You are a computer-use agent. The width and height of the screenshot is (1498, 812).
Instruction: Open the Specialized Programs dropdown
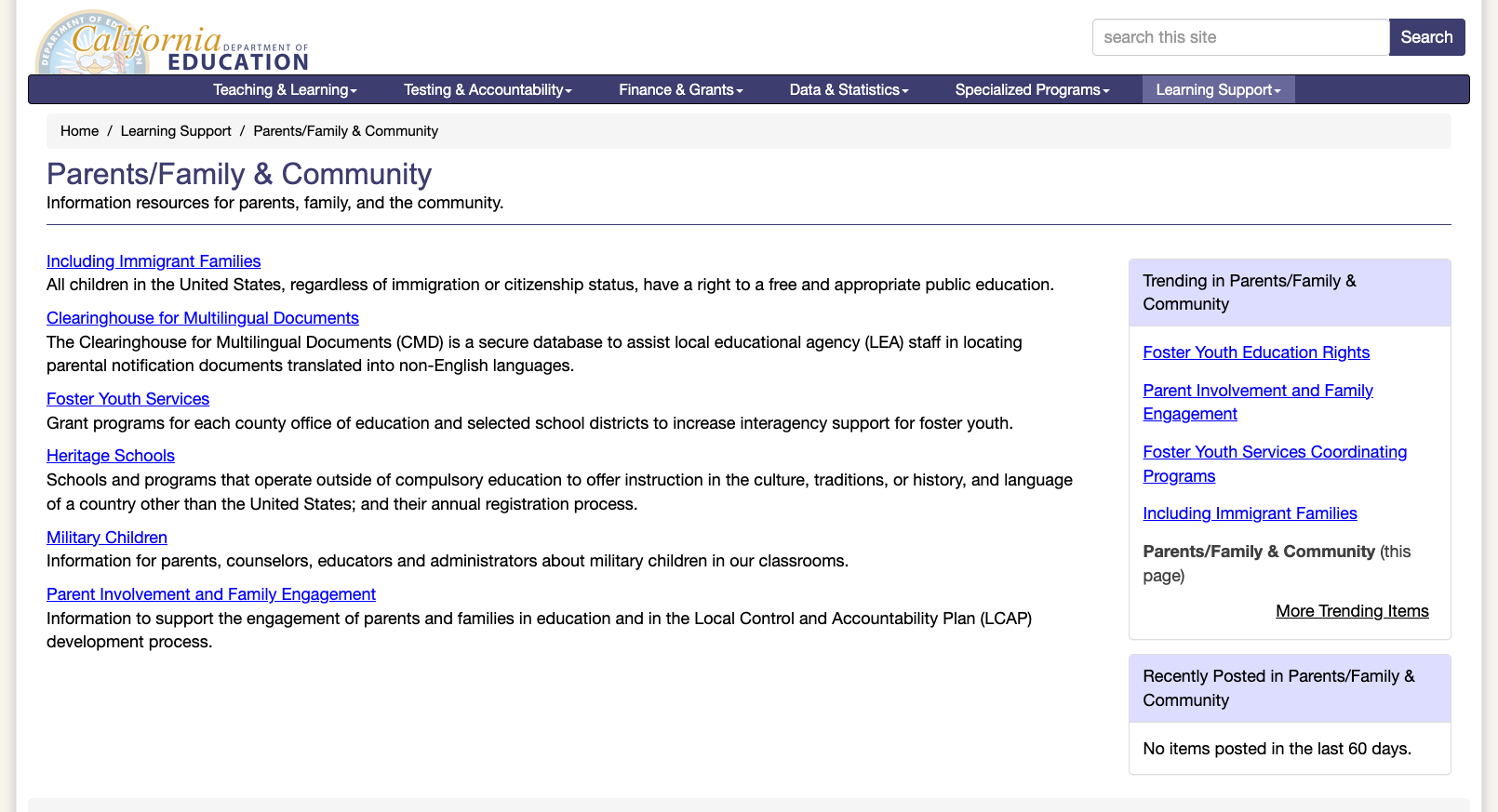[x=1032, y=89]
